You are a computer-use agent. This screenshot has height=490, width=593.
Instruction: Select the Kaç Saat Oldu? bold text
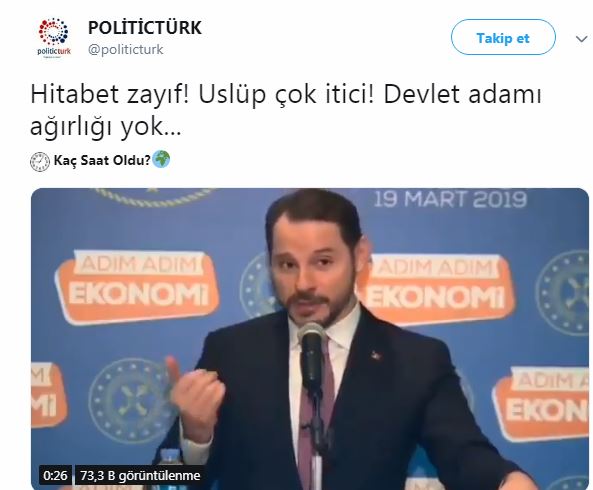pos(102,160)
